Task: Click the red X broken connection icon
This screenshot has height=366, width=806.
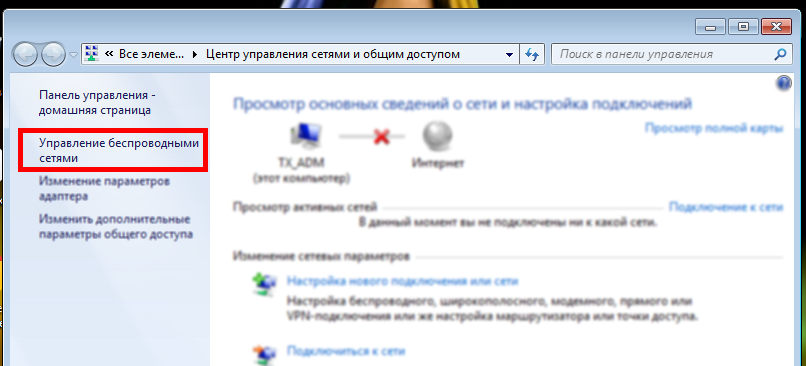Action: (381, 137)
